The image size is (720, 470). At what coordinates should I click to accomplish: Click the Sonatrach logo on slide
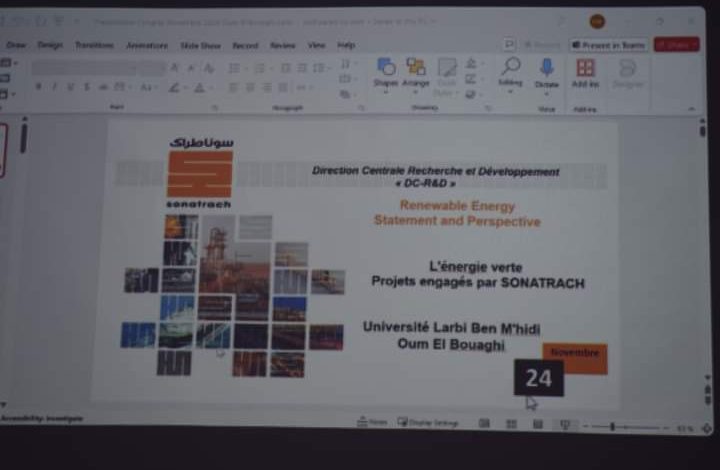click(200, 173)
